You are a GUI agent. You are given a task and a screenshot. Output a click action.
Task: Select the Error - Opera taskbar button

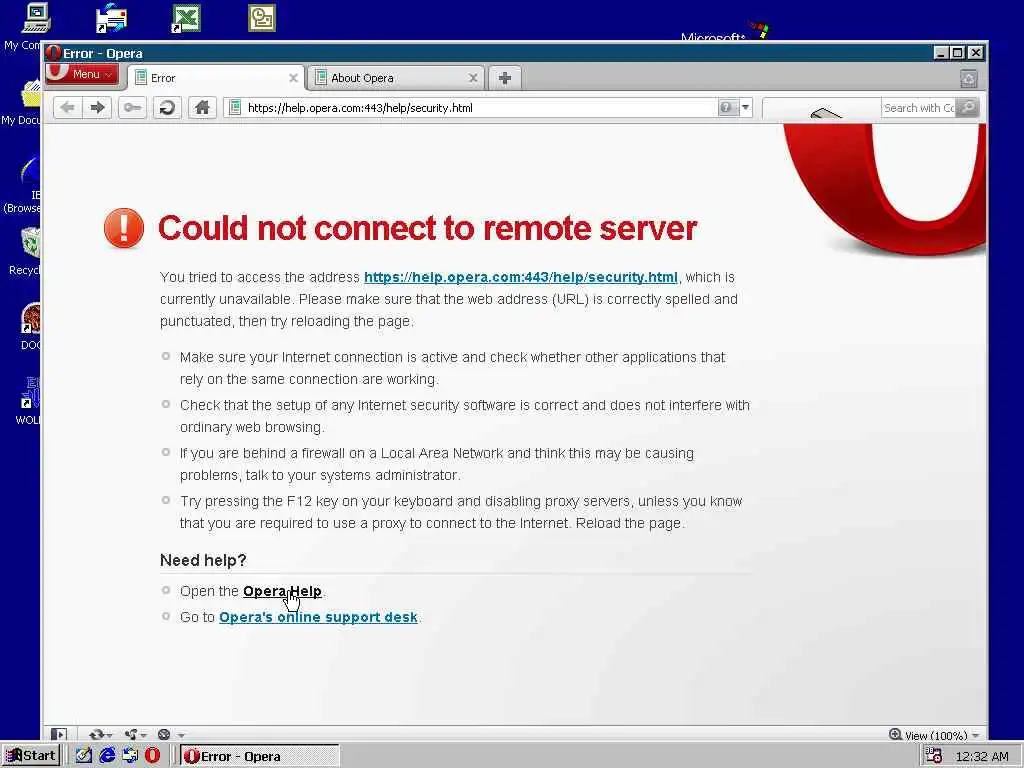(x=259, y=756)
